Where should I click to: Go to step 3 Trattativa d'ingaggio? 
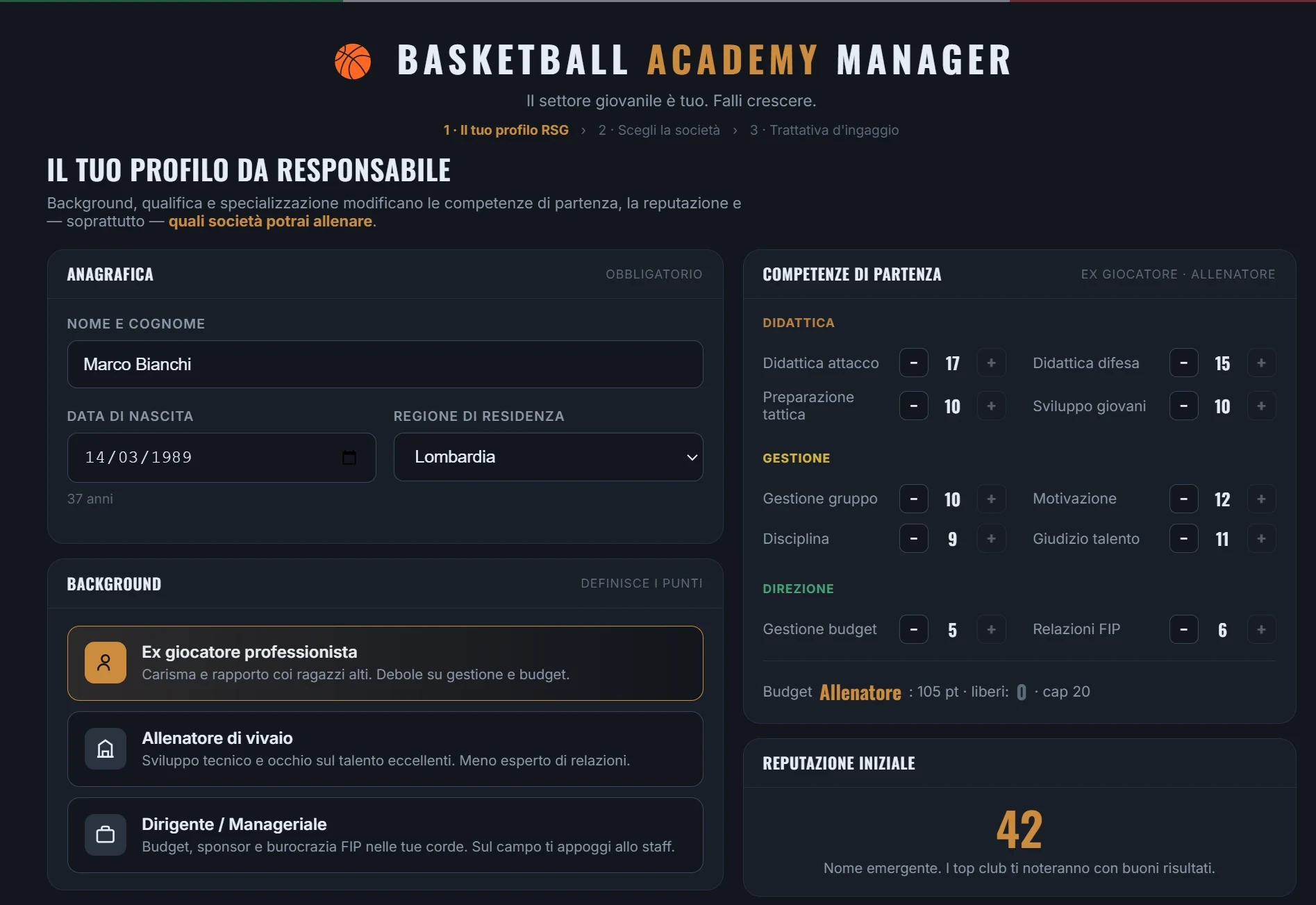[x=824, y=130]
